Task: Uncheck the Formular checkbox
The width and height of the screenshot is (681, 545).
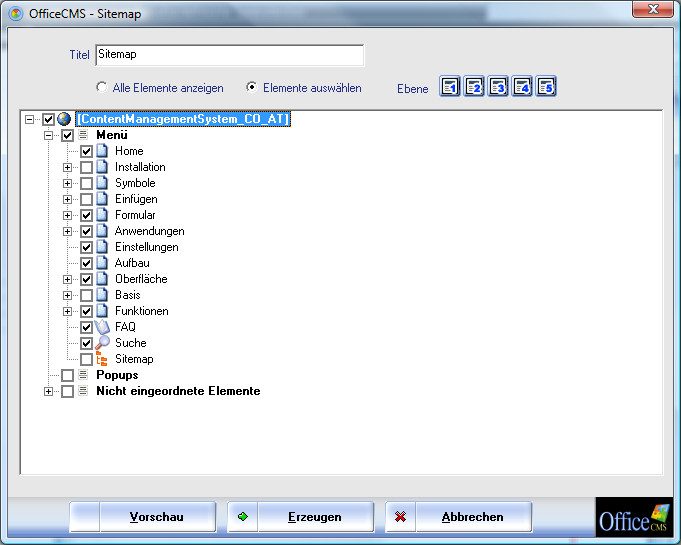Action: 86,215
